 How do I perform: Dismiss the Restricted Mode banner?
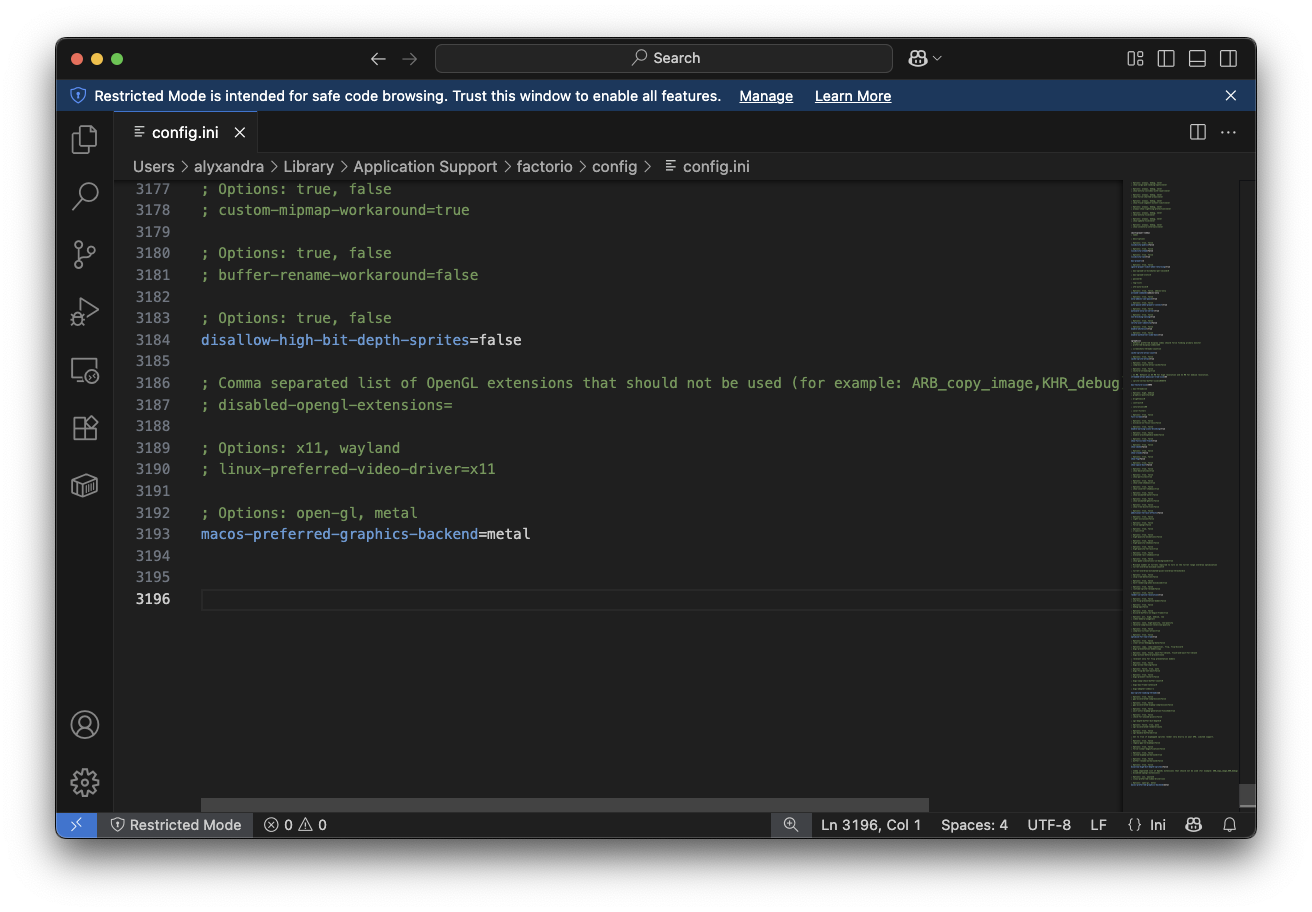1231,96
